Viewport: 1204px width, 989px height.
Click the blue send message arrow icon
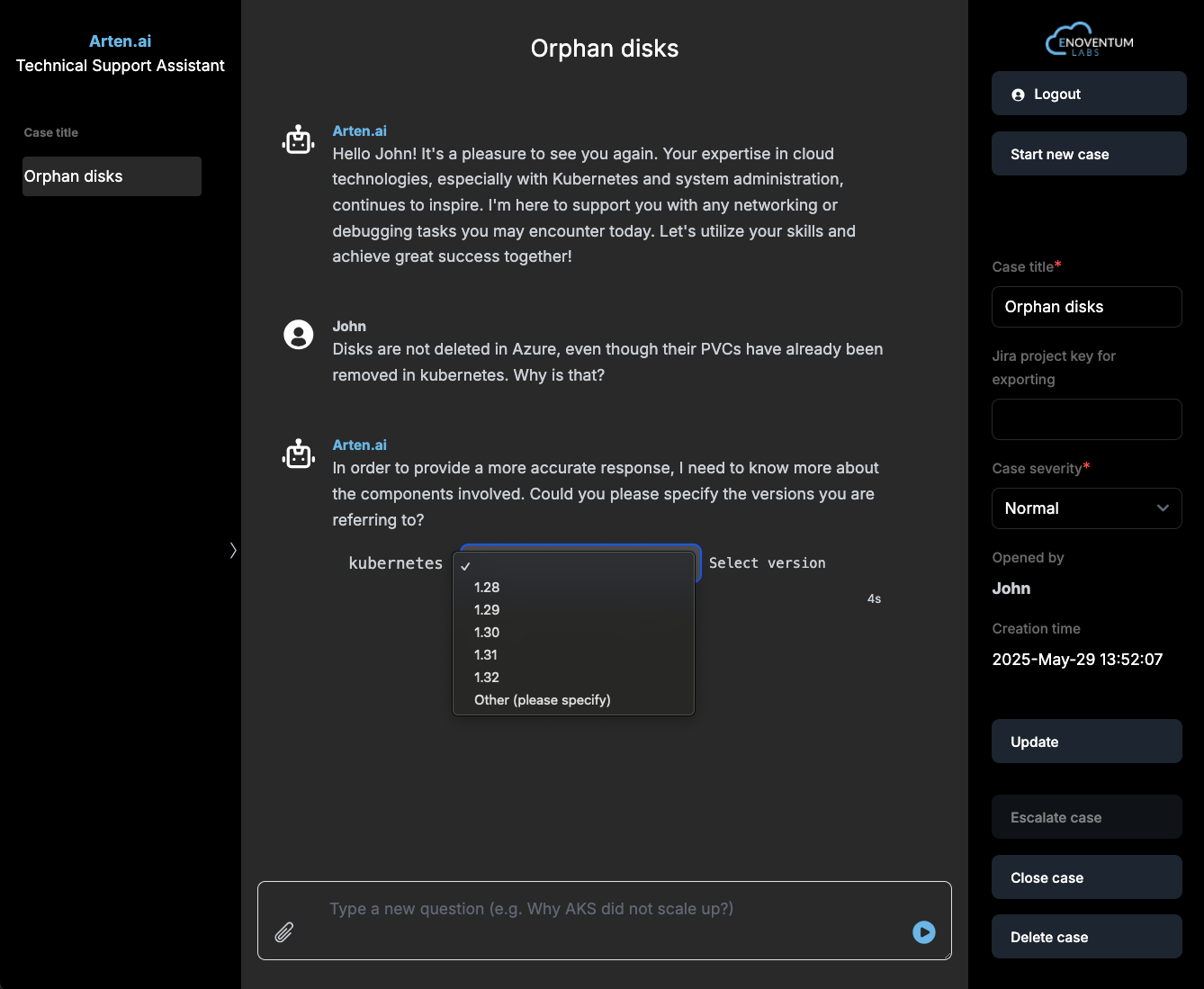[x=924, y=932]
